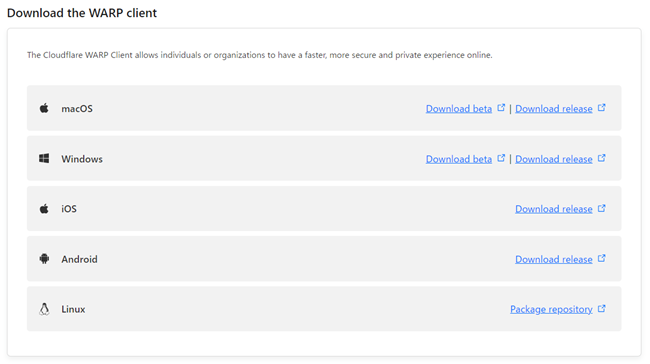
Task: Select the macOS row label
Action: (x=77, y=109)
